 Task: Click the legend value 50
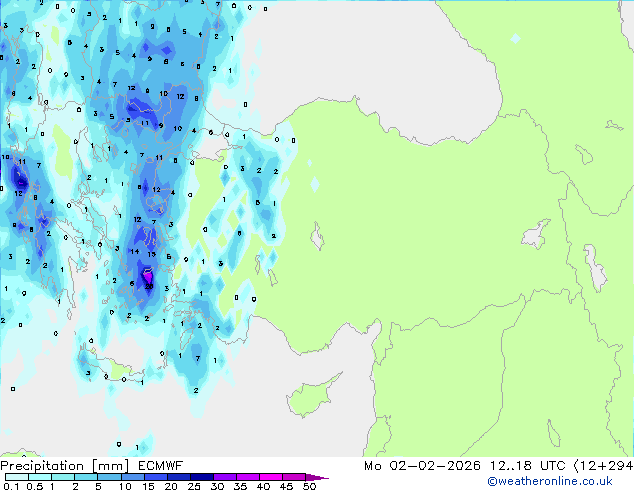pos(309,486)
